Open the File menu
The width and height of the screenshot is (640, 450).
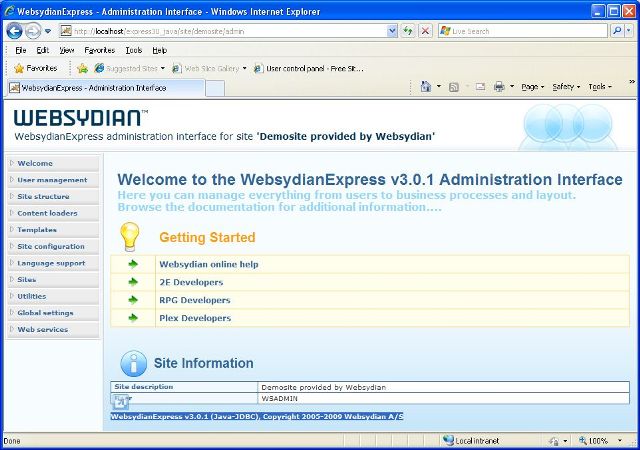click(21, 50)
